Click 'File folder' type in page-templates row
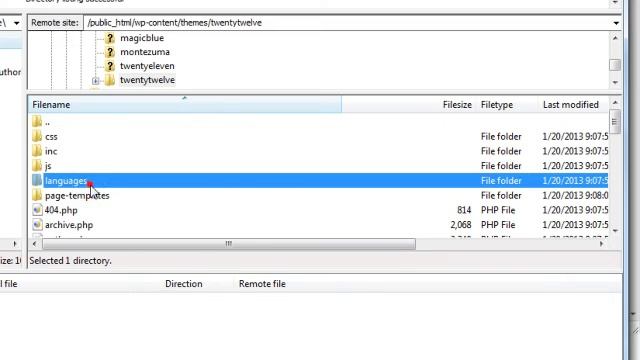The image size is (640, 360). (x=501, y=196)
